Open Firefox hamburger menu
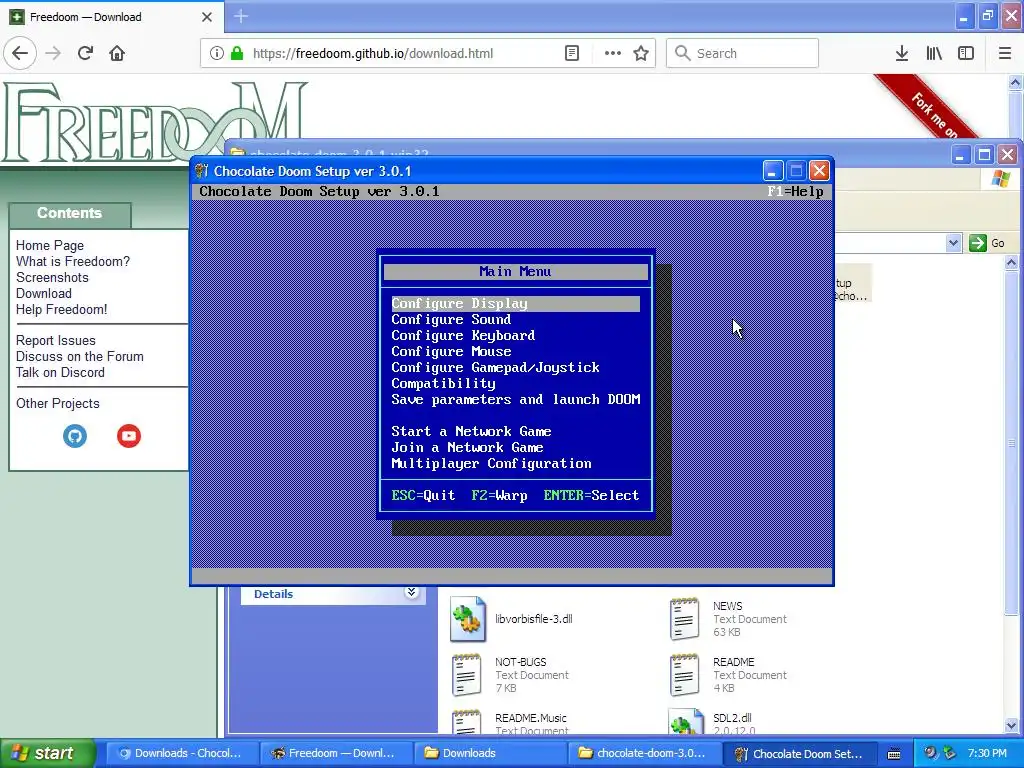This screenshot has height=768, width=1024. [1005, 54]
